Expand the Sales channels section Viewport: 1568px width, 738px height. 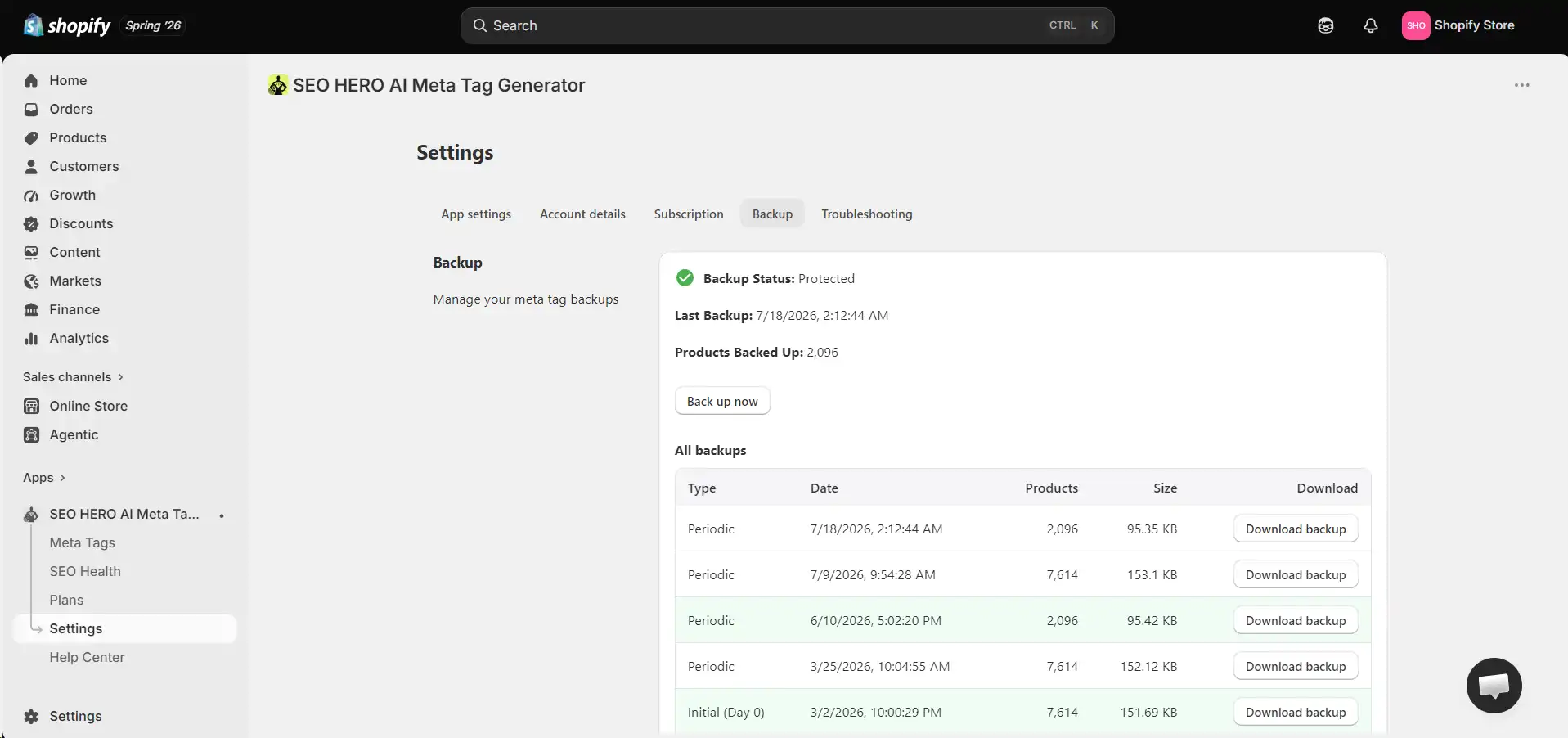73,376
